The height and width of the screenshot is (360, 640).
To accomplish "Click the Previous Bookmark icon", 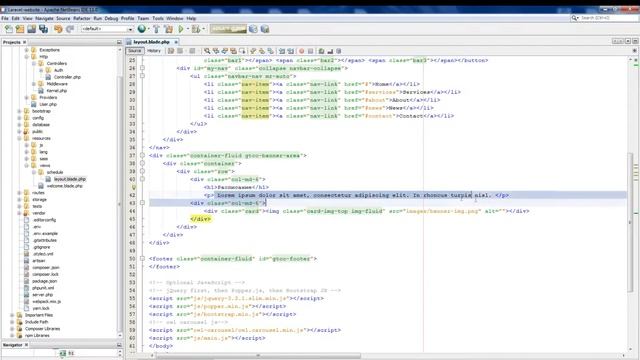I will click(x=253, y=51).
